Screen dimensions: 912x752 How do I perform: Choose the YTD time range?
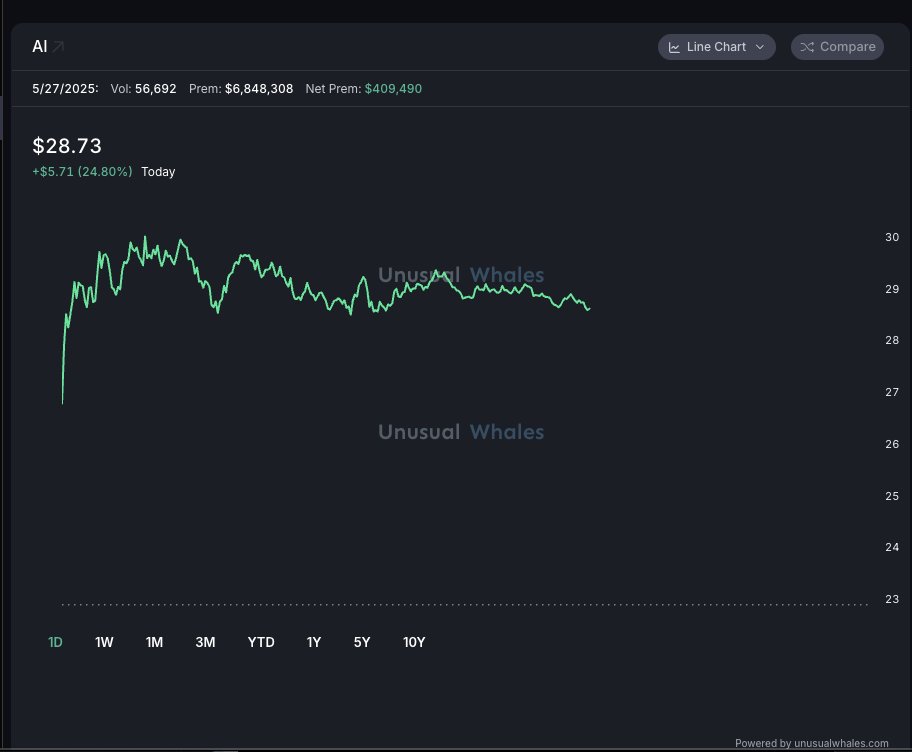[x=261, y=642]
